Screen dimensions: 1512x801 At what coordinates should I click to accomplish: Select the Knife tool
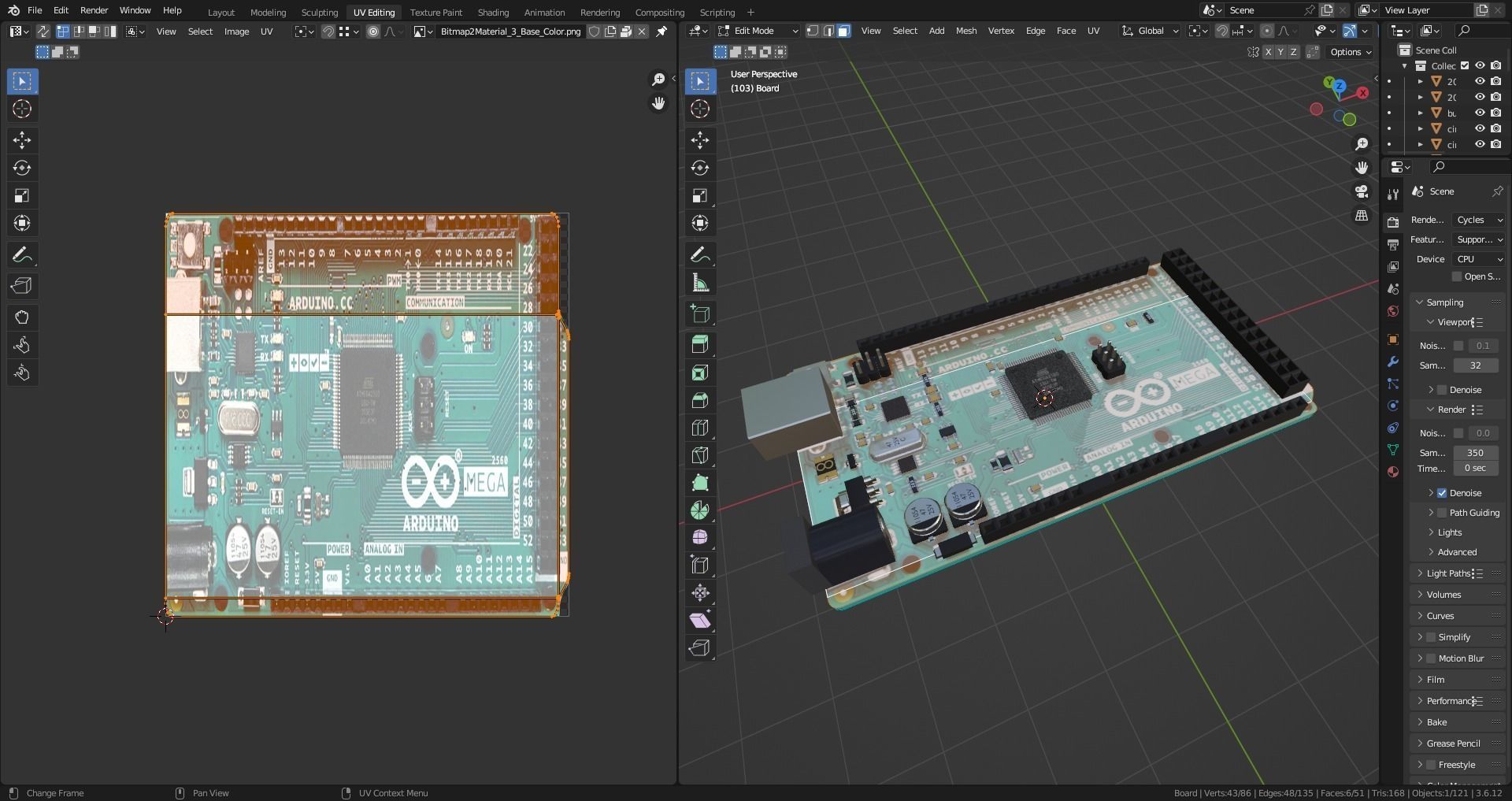(700, 455)
